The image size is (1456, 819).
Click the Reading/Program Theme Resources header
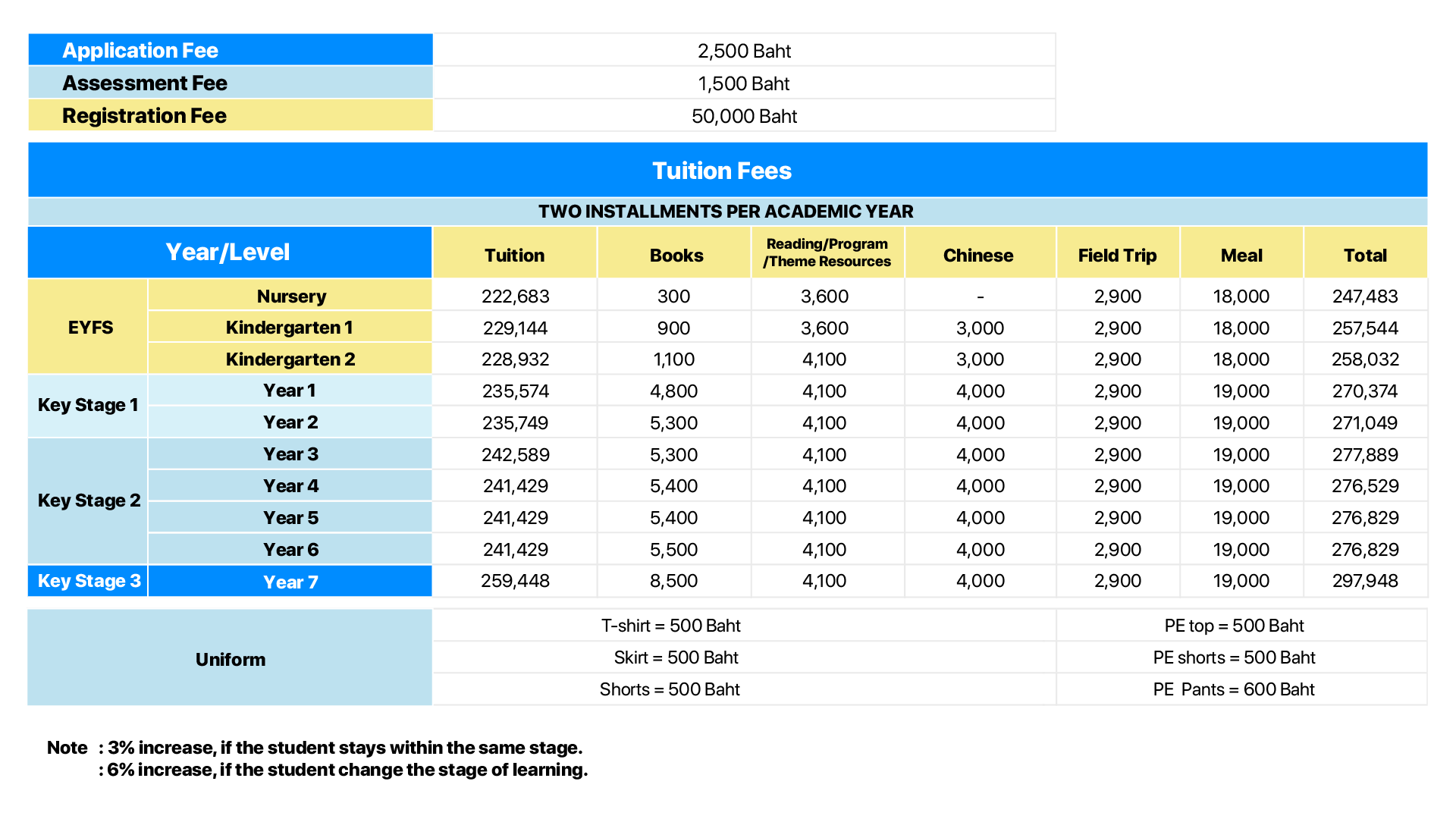(x=827, y=253)
